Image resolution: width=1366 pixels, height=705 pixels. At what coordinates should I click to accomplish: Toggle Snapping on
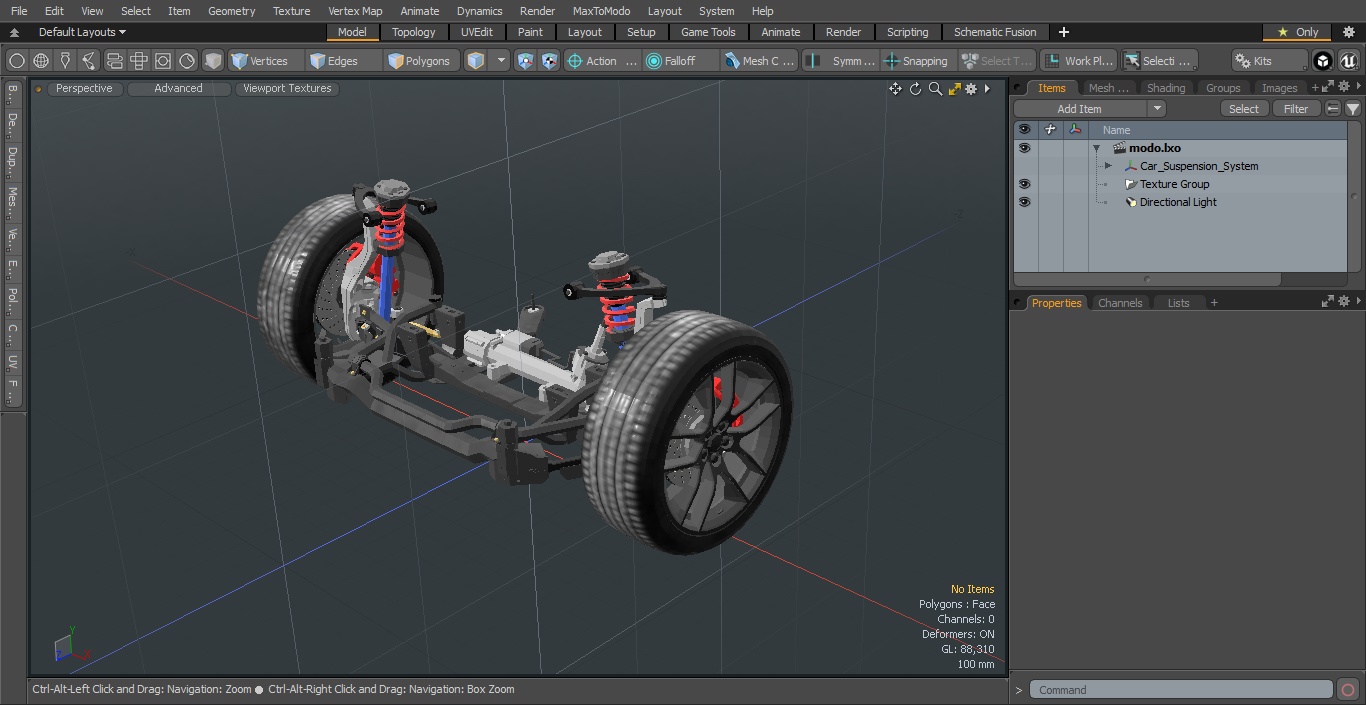click(916, 61)
